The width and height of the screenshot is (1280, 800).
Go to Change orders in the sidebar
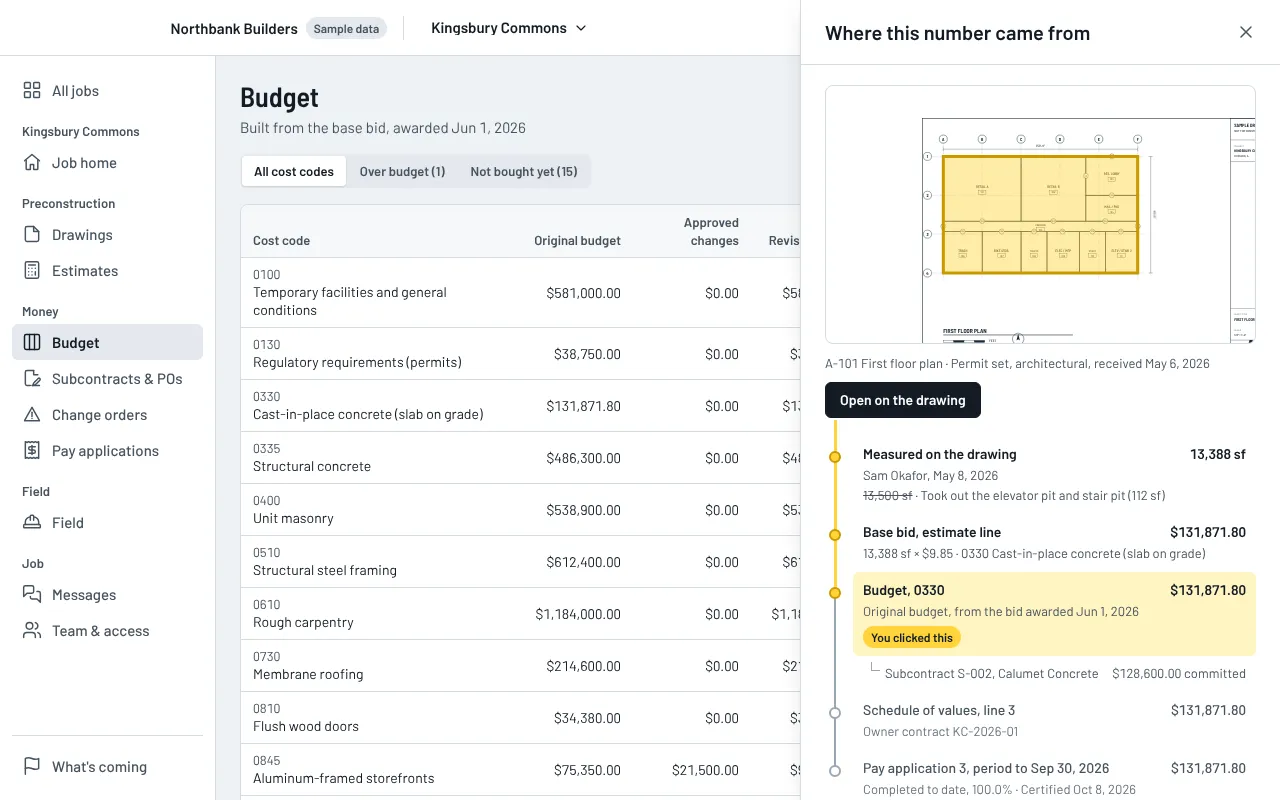pyautogui.click(x=107, y=415)
